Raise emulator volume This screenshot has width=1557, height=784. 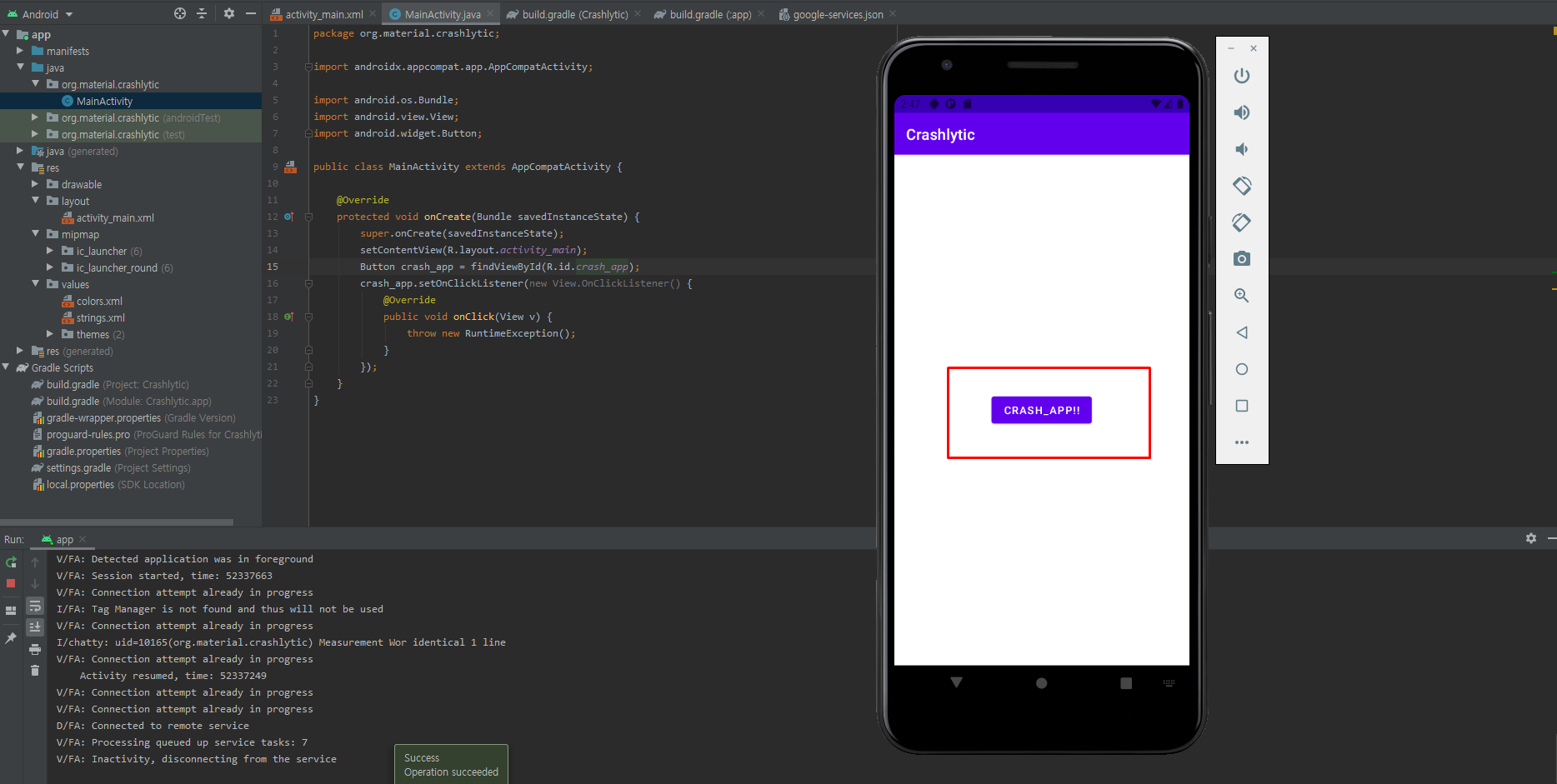pyautogui.click(x=1242, y=112)
